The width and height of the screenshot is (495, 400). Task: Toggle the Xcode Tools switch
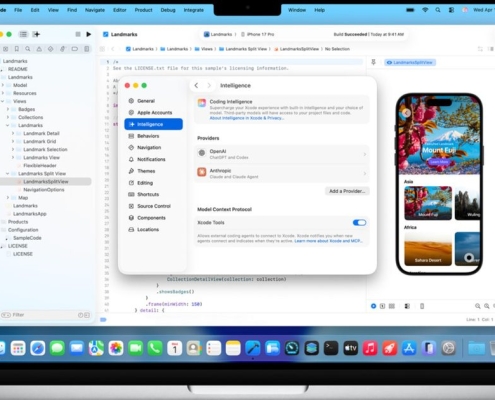point(359,222)
